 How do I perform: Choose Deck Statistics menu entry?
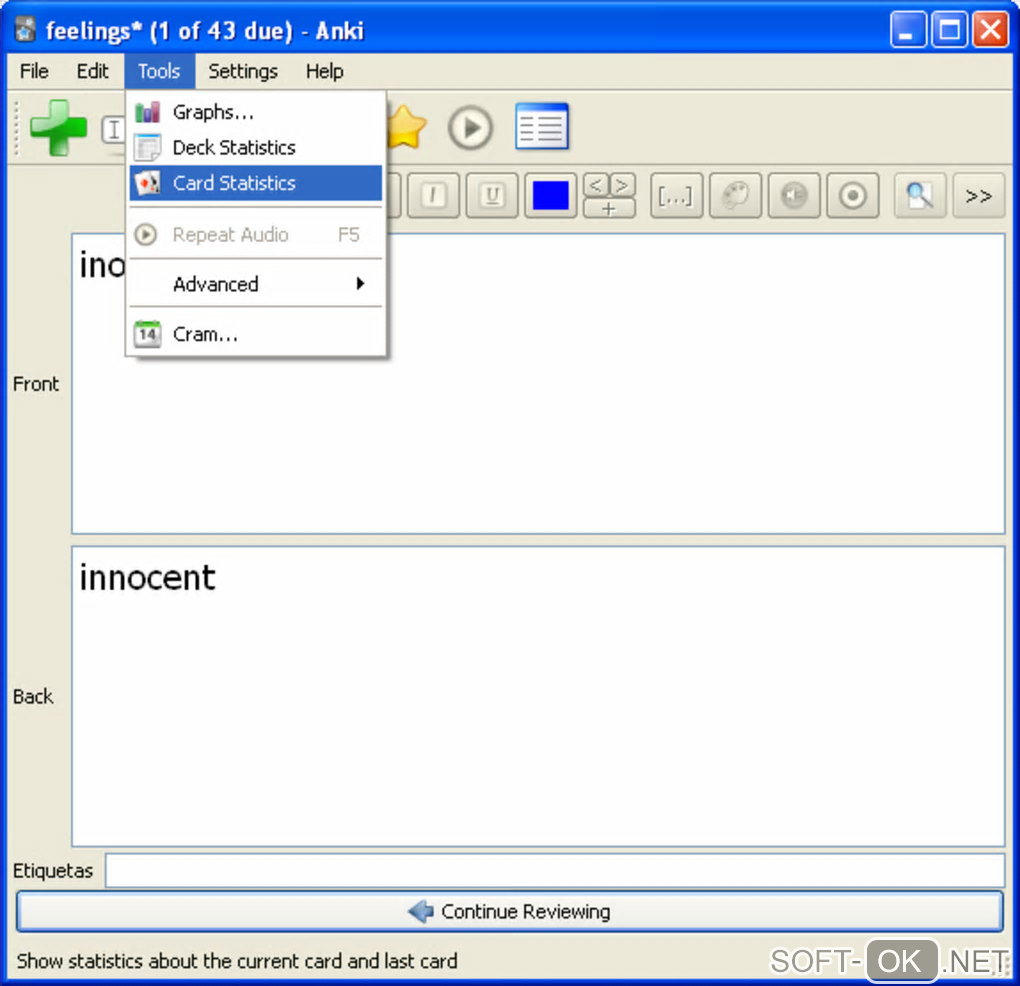(x=256, y=148)
